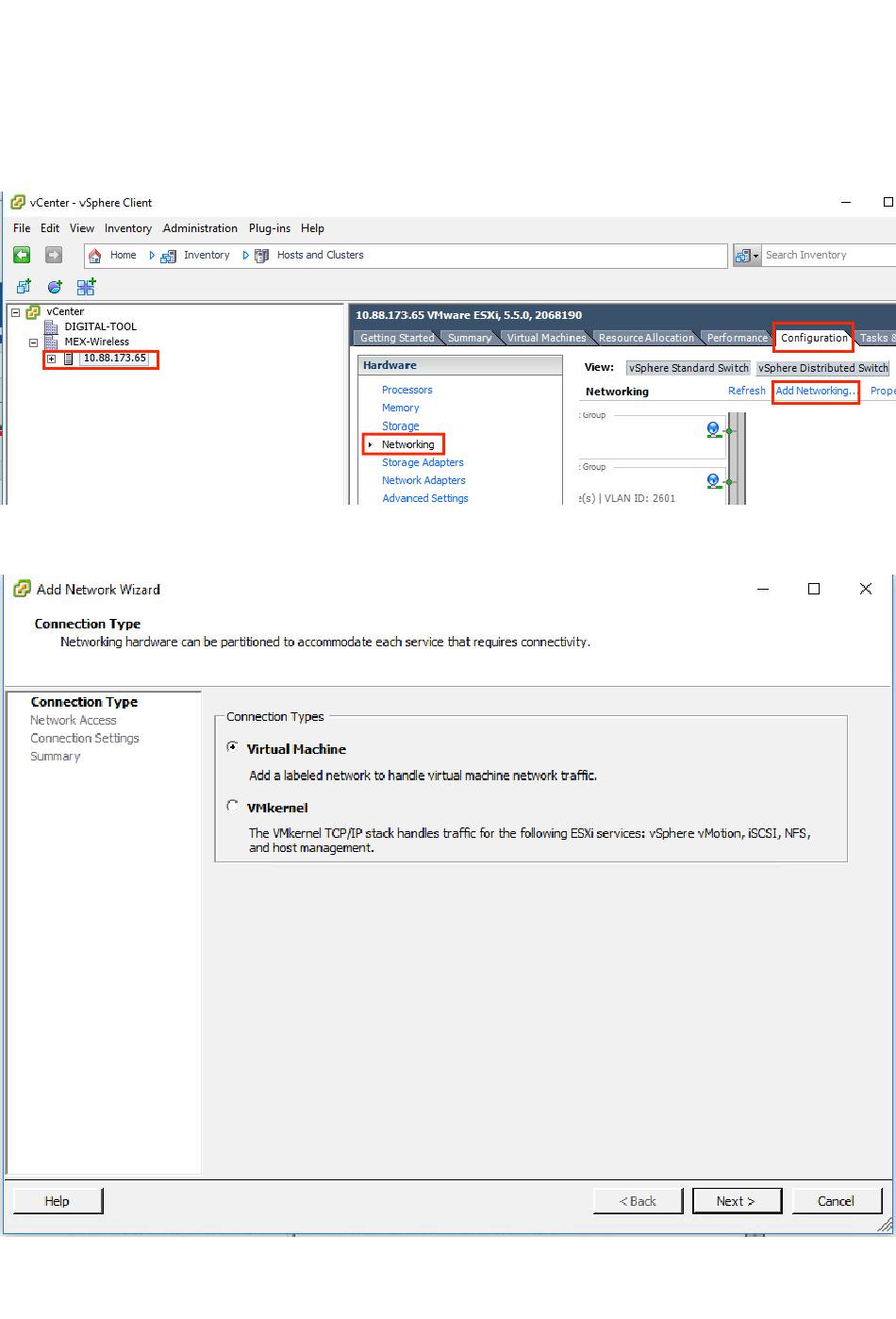Show the vSphere Distributed Switch view
This screenshot has width=896, height=1319.
click(823, 368)
